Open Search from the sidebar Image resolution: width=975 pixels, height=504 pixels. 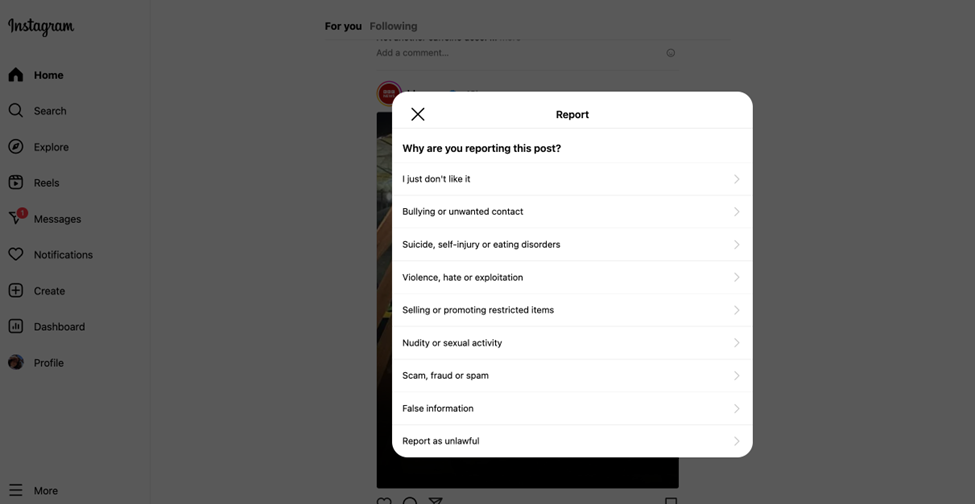pyautogui.click(x=16, y=111)
